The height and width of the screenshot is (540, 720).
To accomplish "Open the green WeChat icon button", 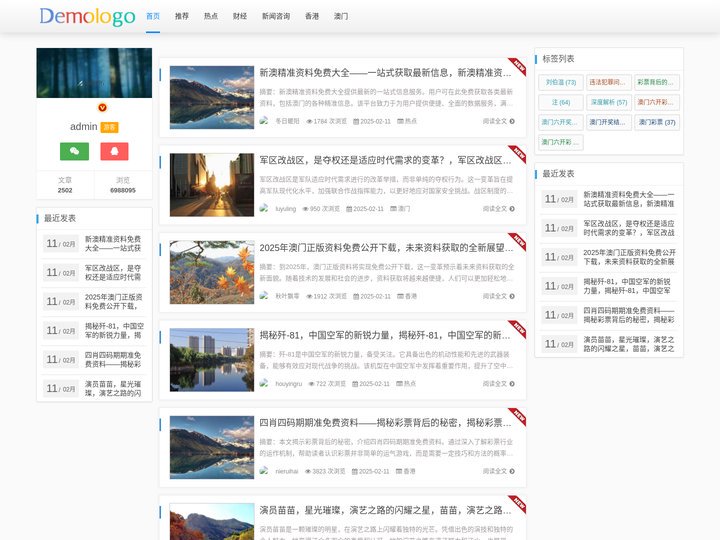I will (x=74, y=151).
